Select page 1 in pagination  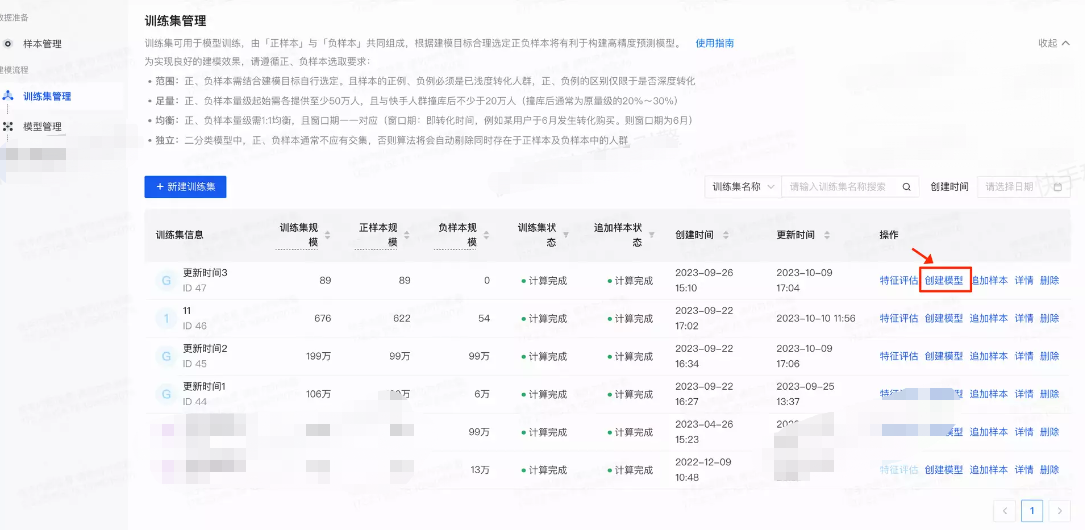[x=1032, y=511]
